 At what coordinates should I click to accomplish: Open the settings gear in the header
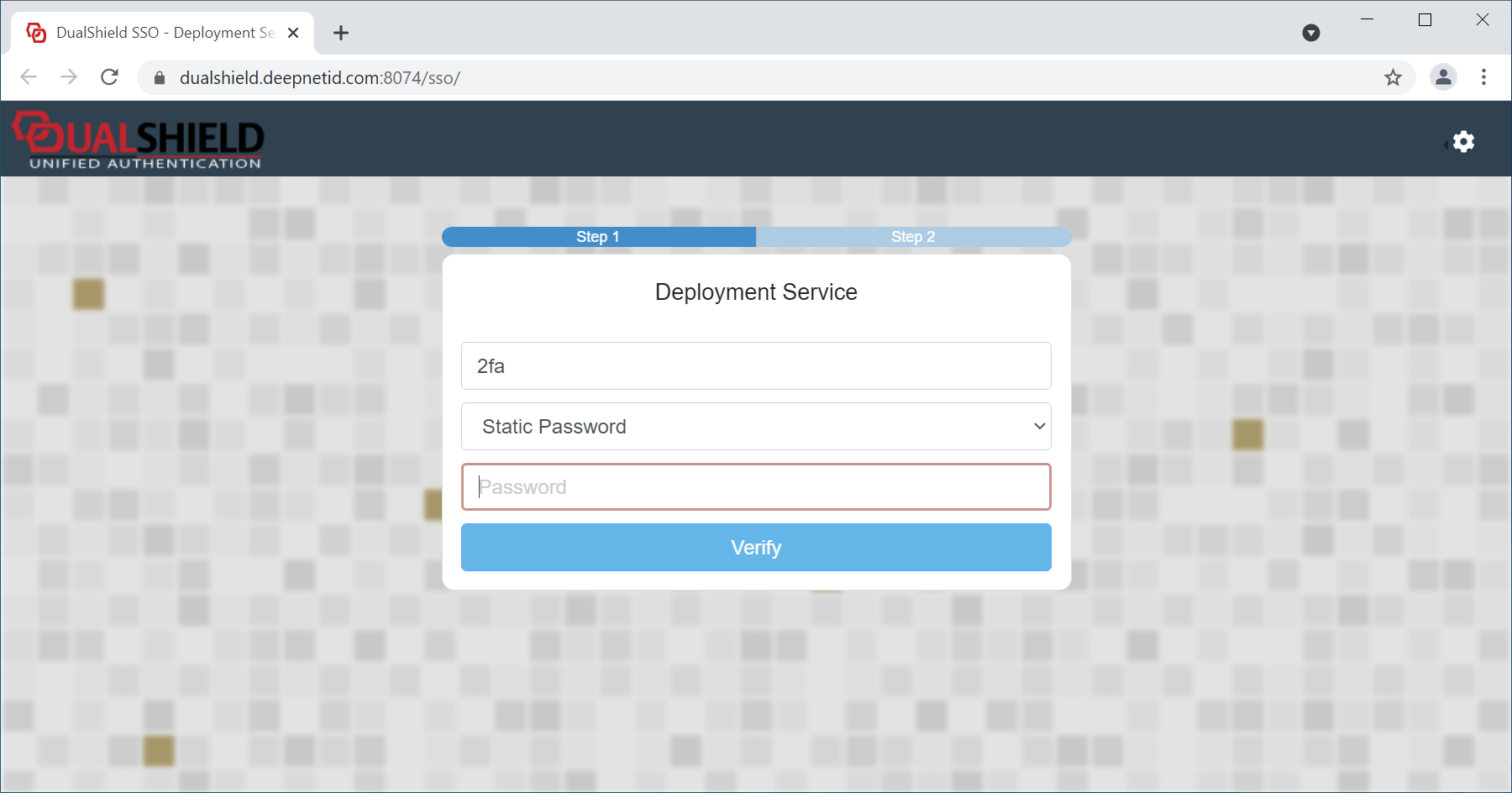coord(1463,141)
